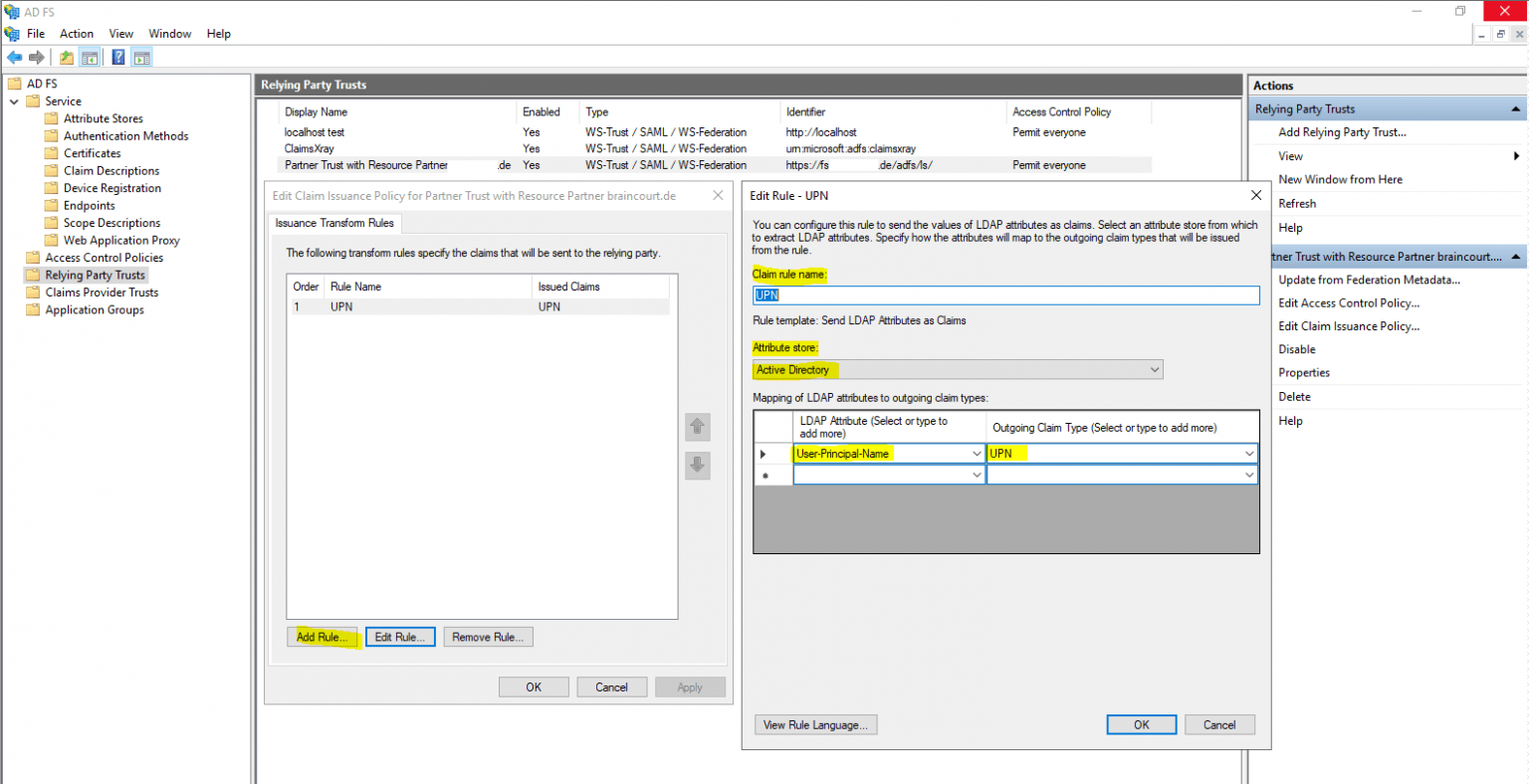Click Update from Federation Metadata action
This screenshot has width=1529, height=784.
click(x=1369, y=280)
